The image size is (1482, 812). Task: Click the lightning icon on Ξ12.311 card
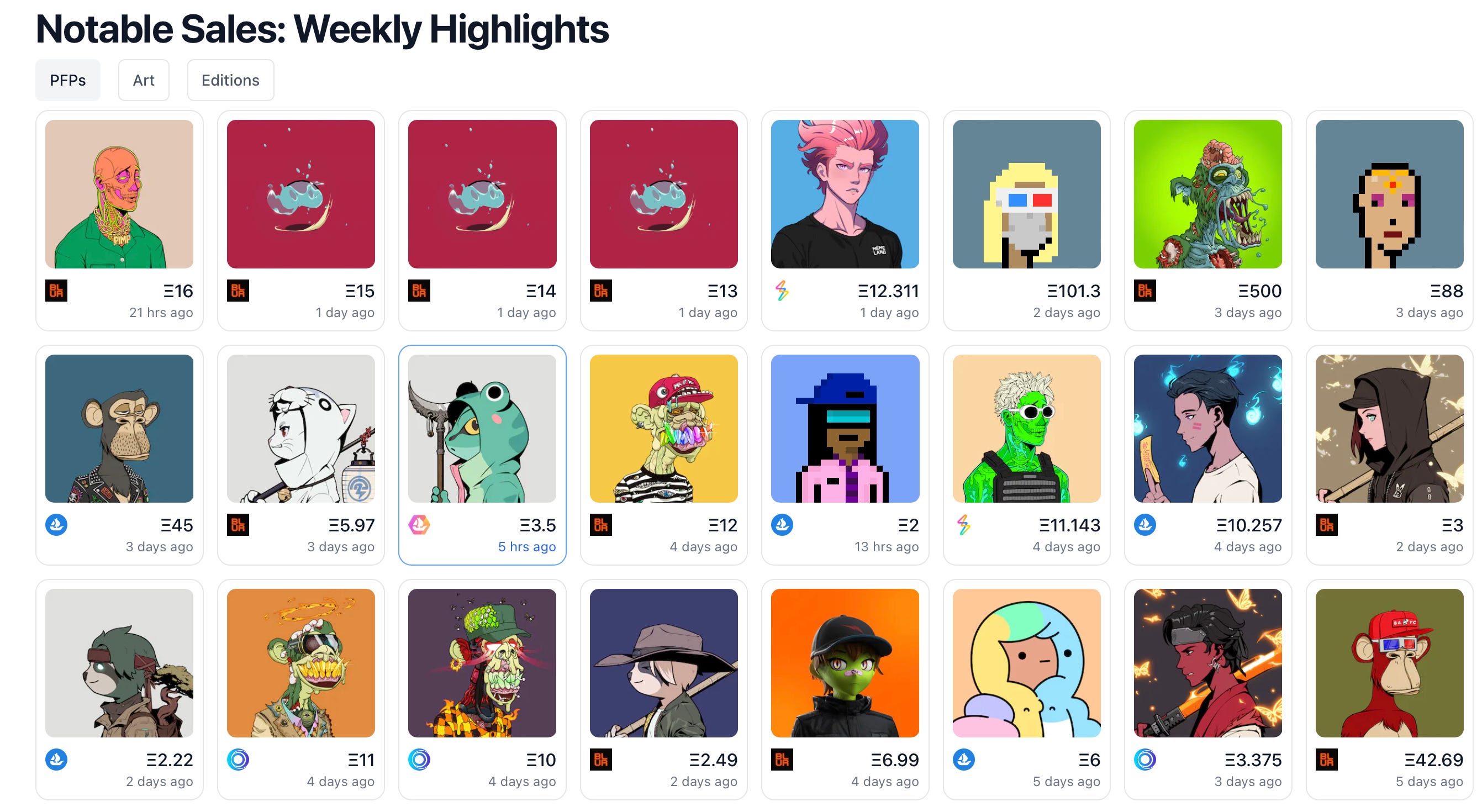(x=782, y=291)
